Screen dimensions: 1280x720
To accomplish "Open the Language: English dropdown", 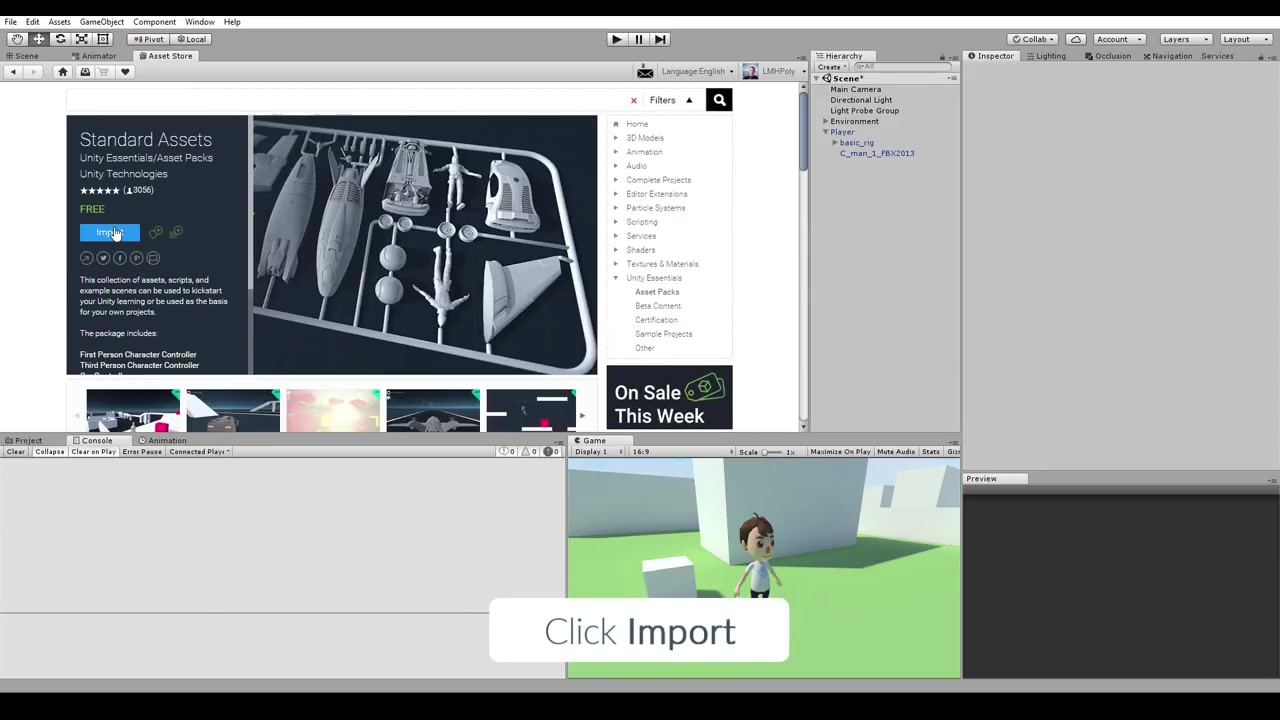I will (x=697, y=72).
